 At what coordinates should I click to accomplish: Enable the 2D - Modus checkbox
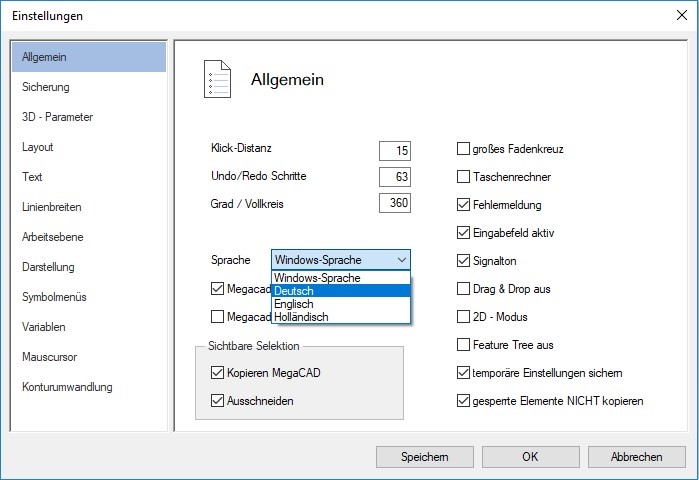click(463, 317)
